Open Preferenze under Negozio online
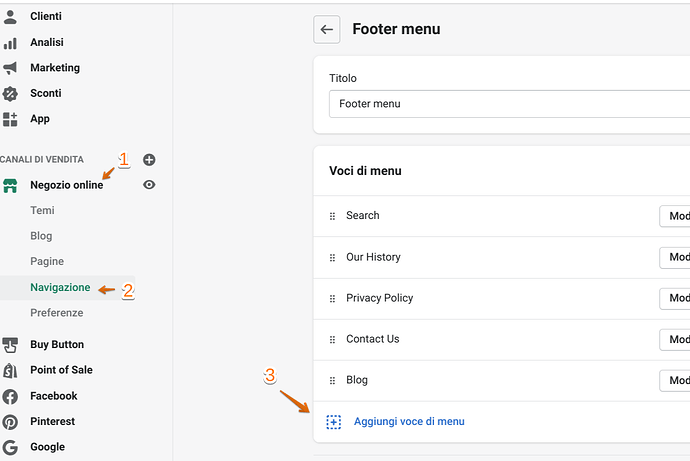690x461 pixels. click(x=57, y=313)
